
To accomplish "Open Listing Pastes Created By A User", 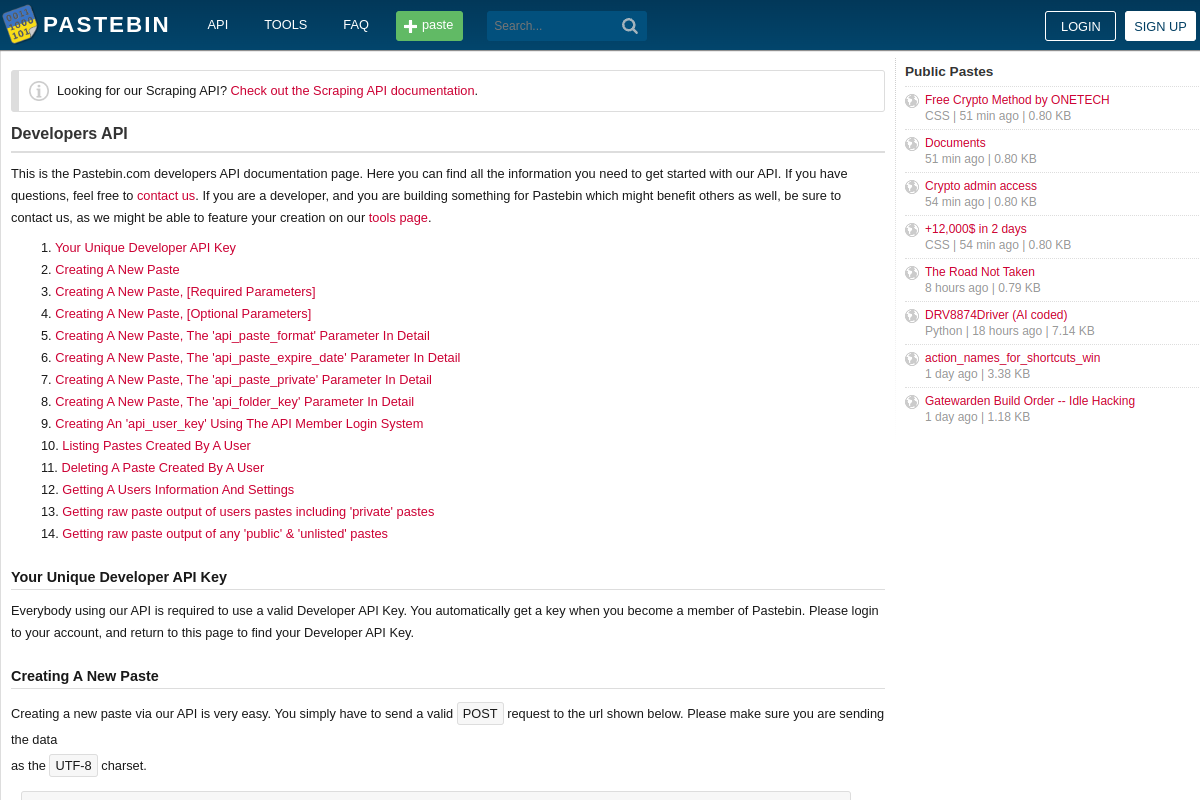I will [x=156, y=446].
